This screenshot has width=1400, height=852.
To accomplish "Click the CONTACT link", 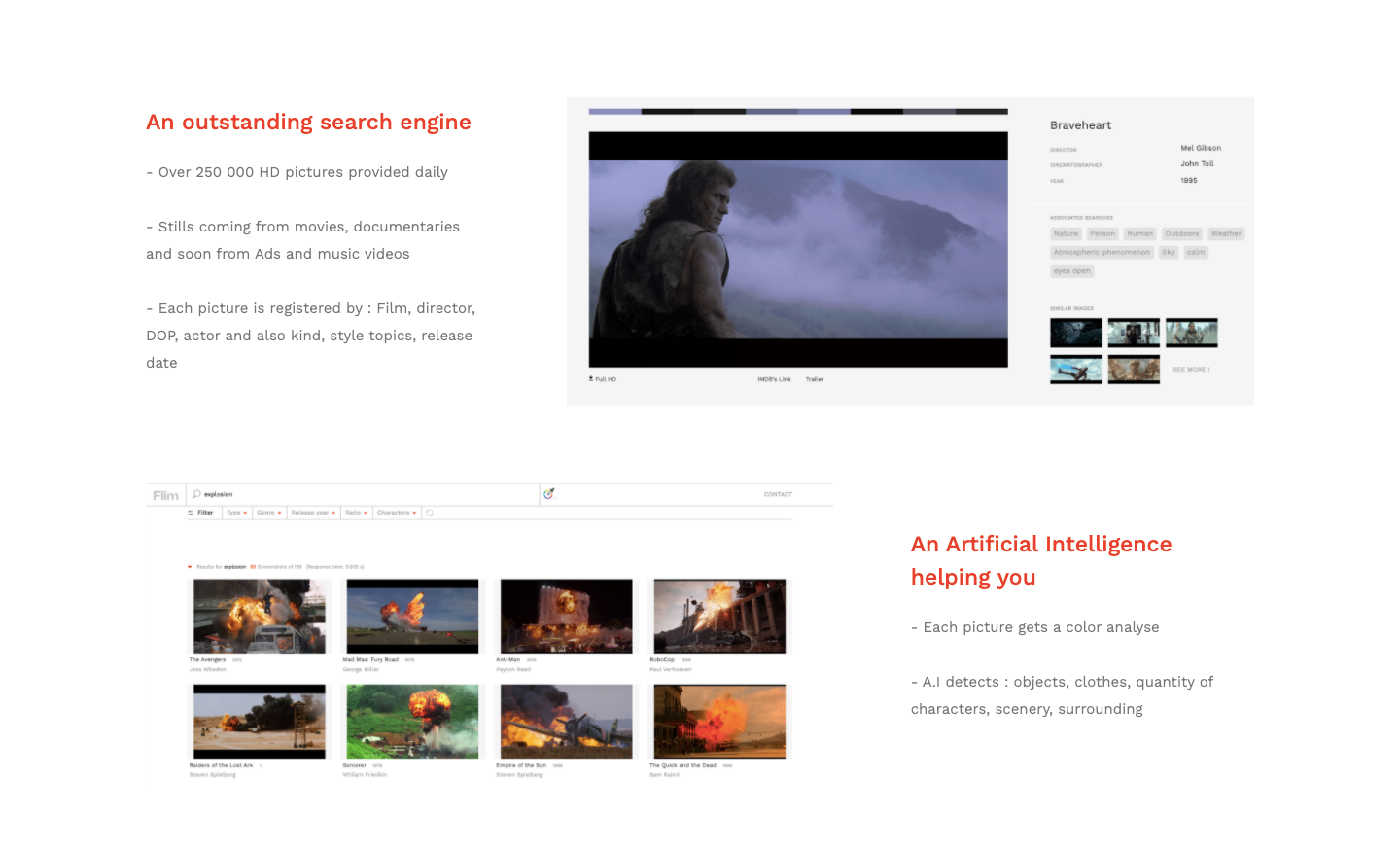I will 778,494.
